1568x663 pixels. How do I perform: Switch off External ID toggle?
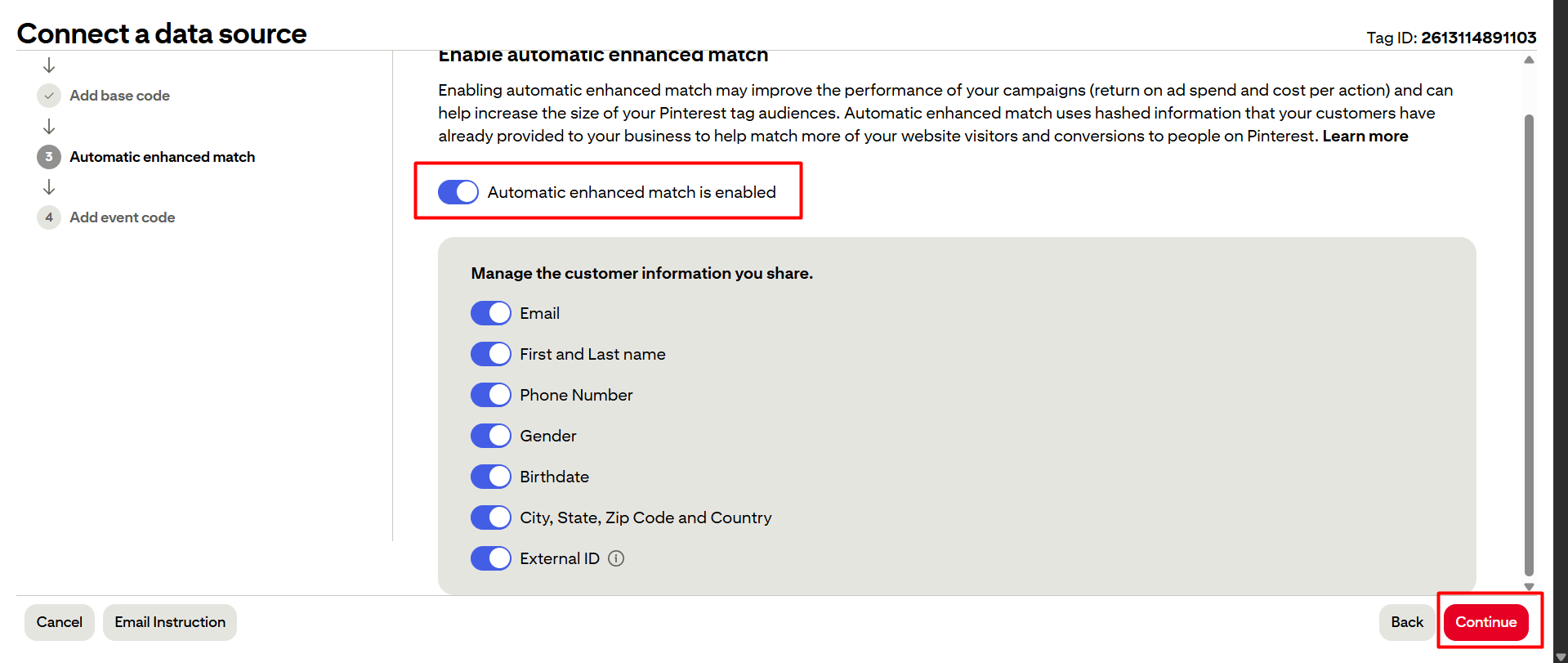pos(491,558)
